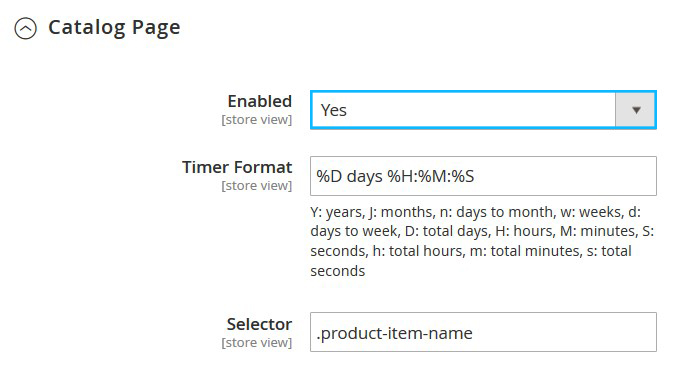Click the [store view] scope text under Timer Format
This screenshot has width=682, height=371.
tap(257, 186)
